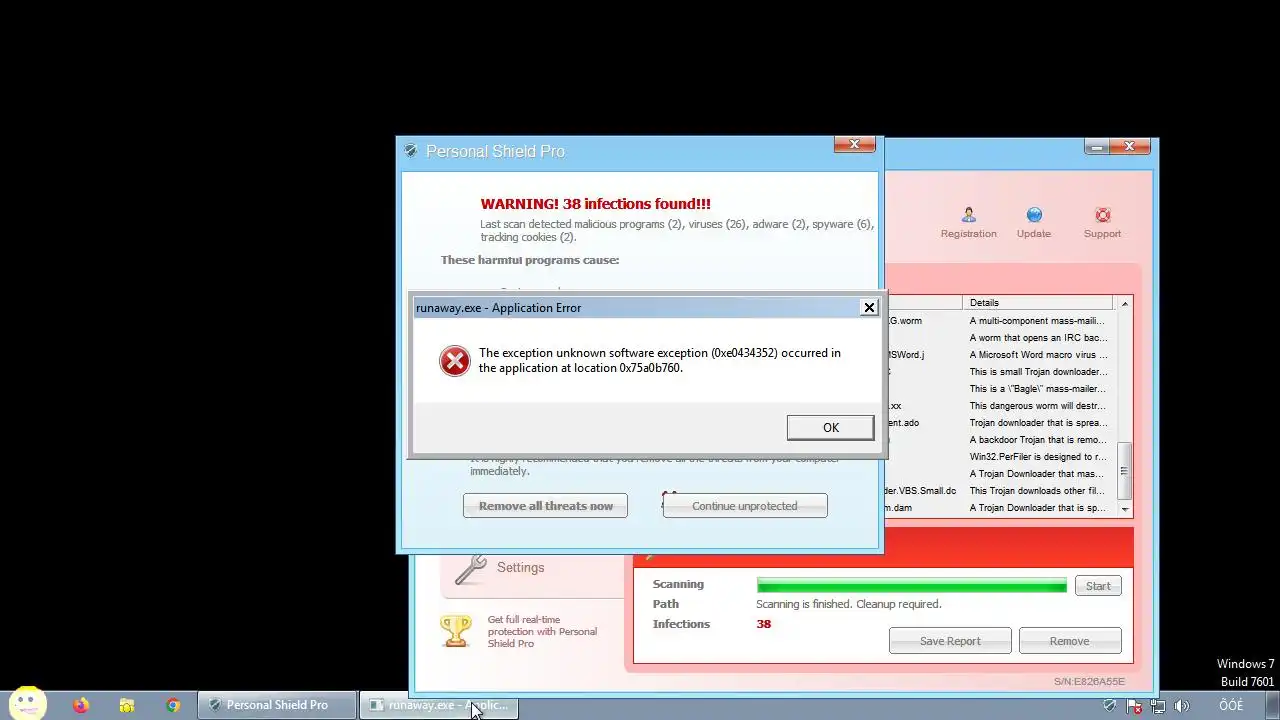
Task: Minimize the main Personal Shield Pro window
Action: 1097,147
